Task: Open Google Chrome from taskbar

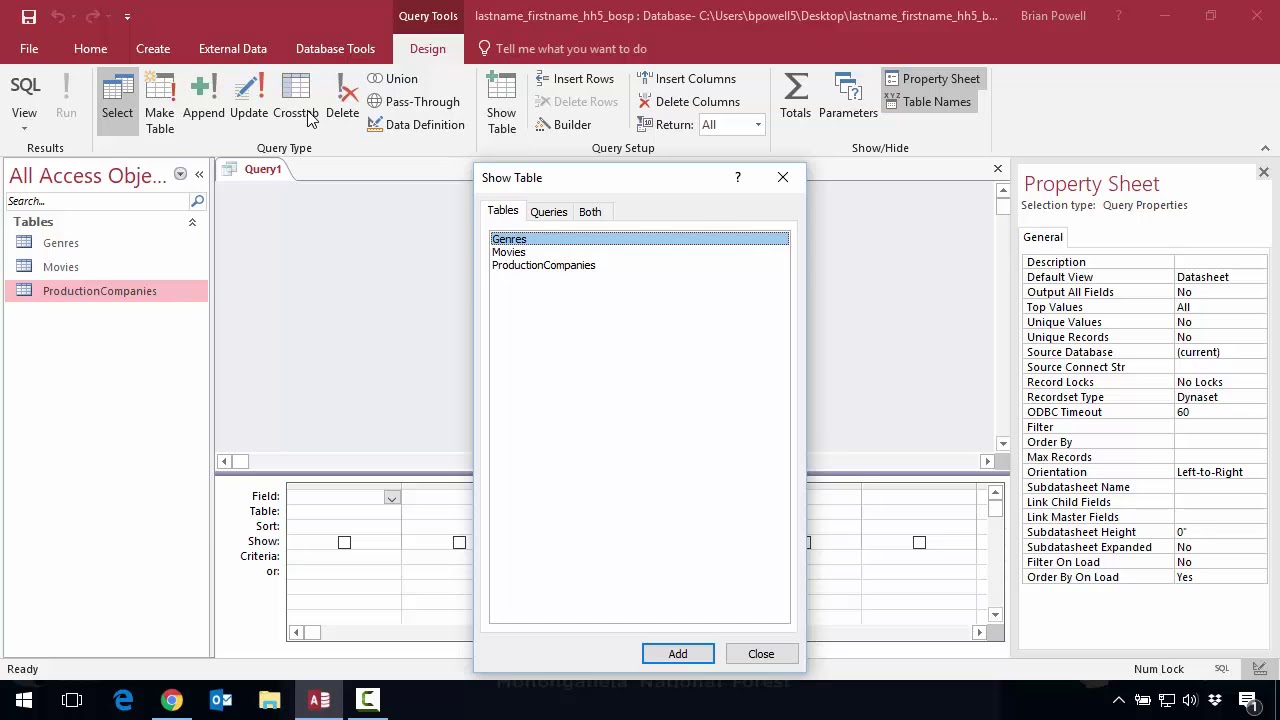Action: [172, 700]
